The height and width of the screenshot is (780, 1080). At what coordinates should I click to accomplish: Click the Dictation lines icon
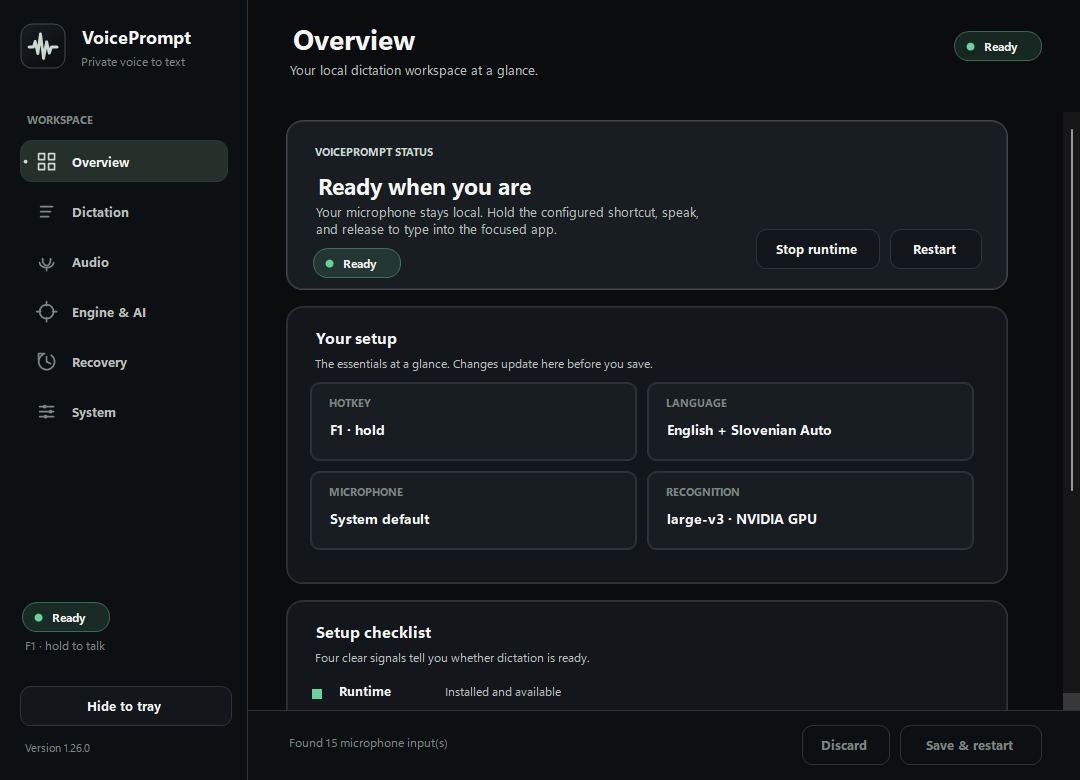click(x=46, y=212)
